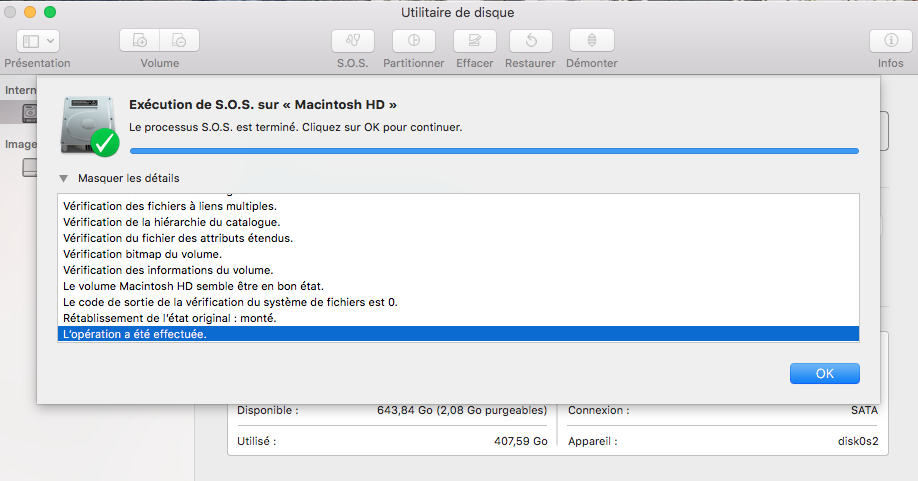
Task: Select the "L'opération a été effectuée." log line
Action: pyautogui.click(x=135, y=334)
